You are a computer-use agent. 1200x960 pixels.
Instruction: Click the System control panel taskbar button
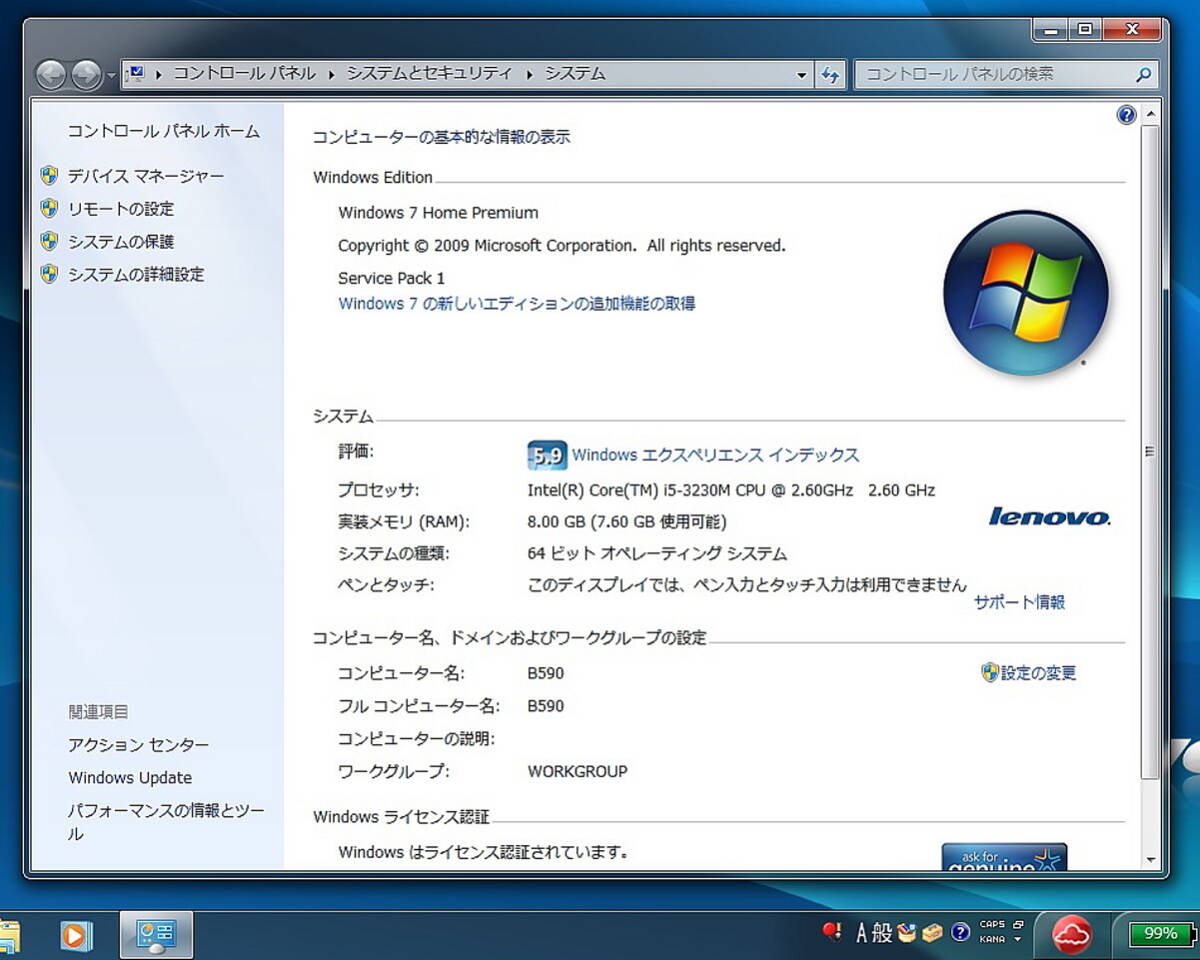click(156, 935)
